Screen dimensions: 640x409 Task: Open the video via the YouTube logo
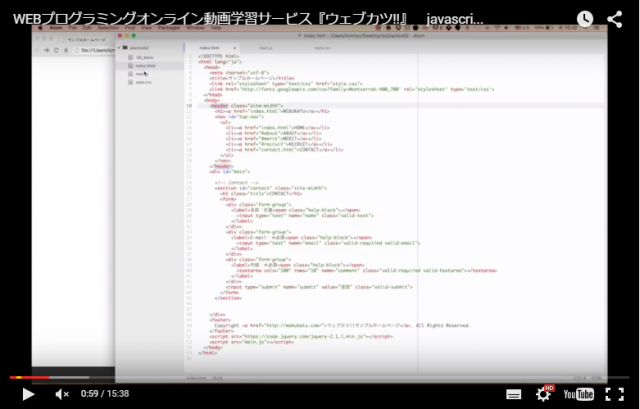(x=578, y=394)
